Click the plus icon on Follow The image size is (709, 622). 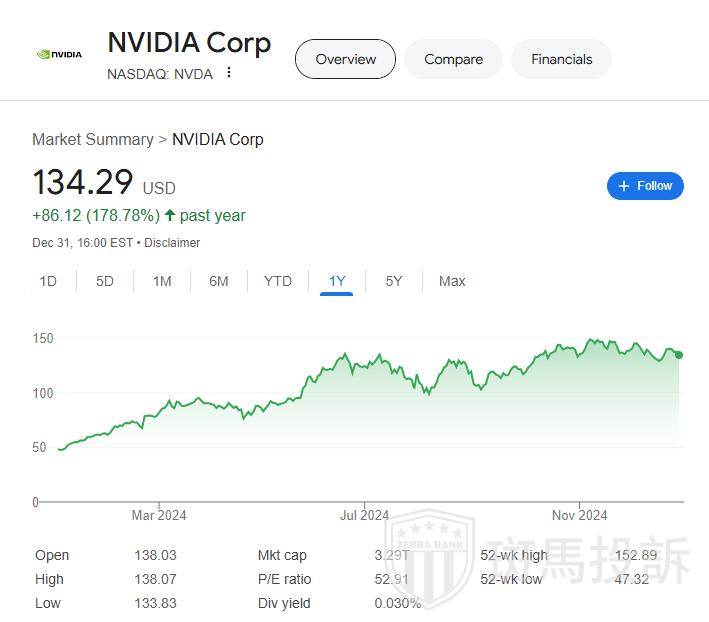pos(624,186)
